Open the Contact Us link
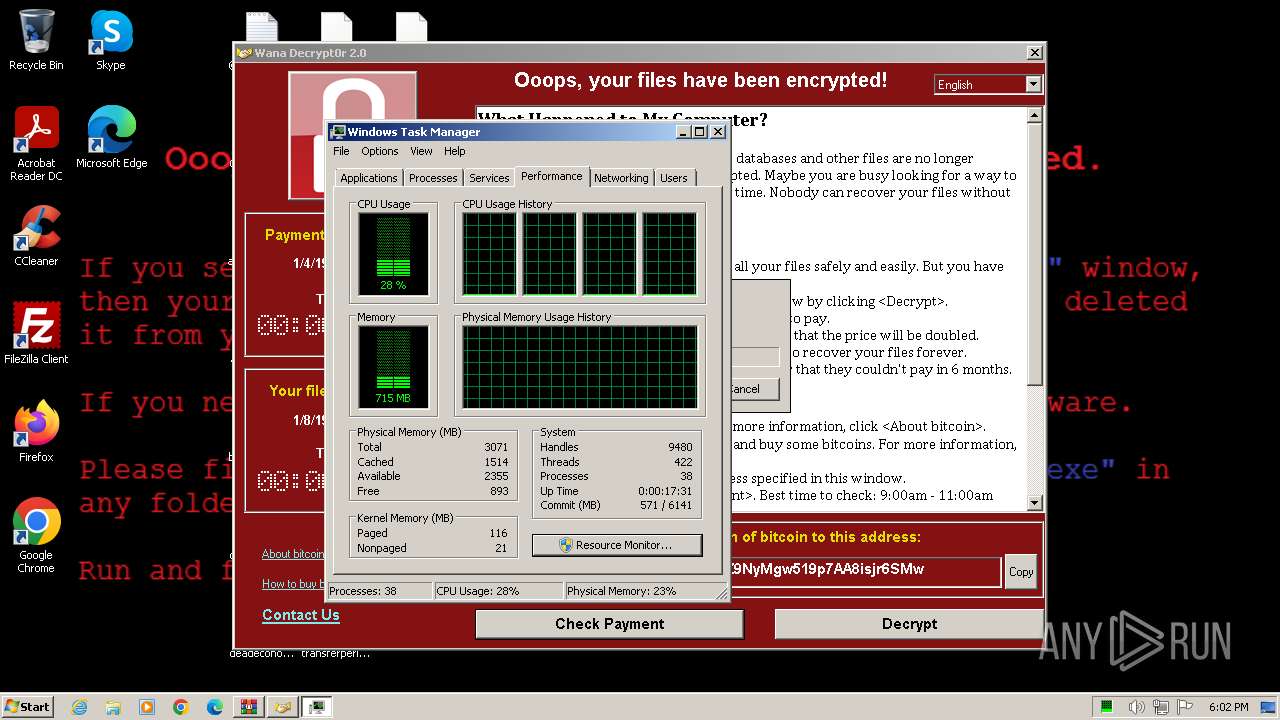1280x720 pixels. pos(301,615)
